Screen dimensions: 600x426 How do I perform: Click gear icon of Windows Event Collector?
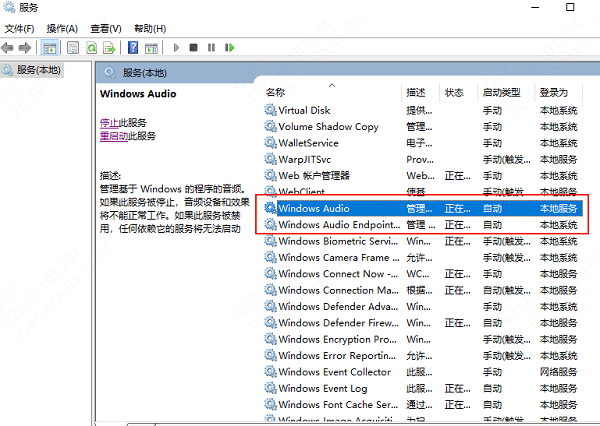(x=271, y=372)
